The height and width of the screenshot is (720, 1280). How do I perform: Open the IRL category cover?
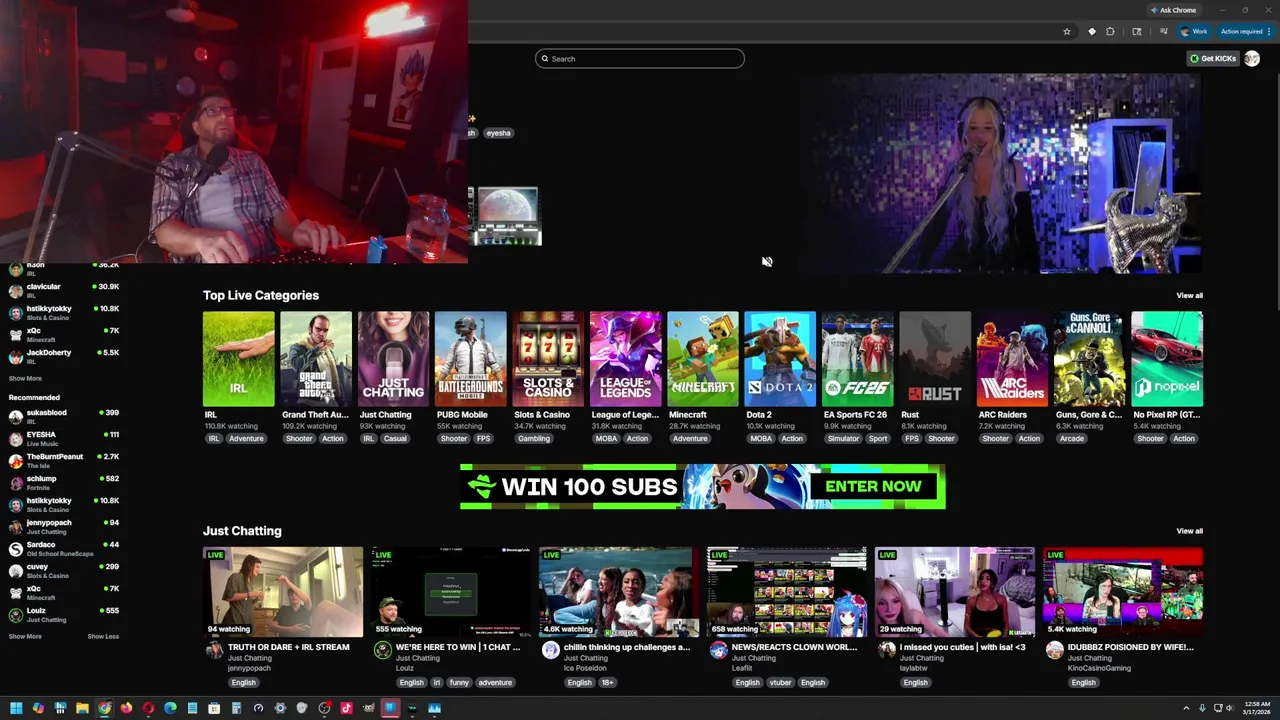238,359
